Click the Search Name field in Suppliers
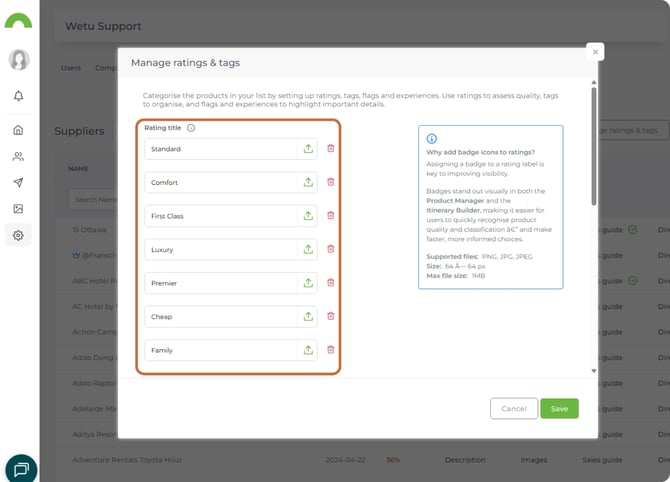This screenshot has width=670, height=482. click(94, 200)
